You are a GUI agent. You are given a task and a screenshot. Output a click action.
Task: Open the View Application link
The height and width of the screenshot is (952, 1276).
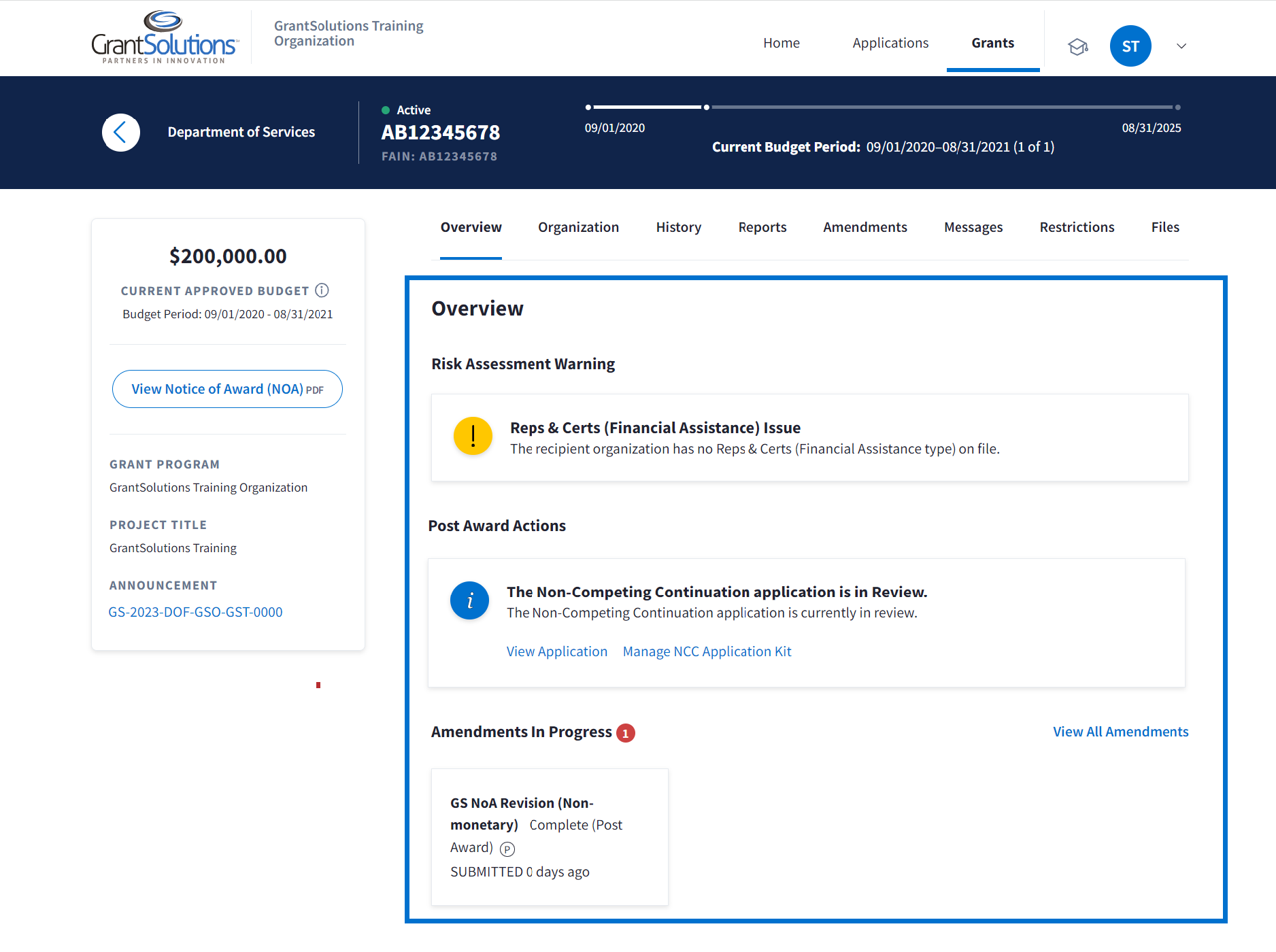coord(556,651)
